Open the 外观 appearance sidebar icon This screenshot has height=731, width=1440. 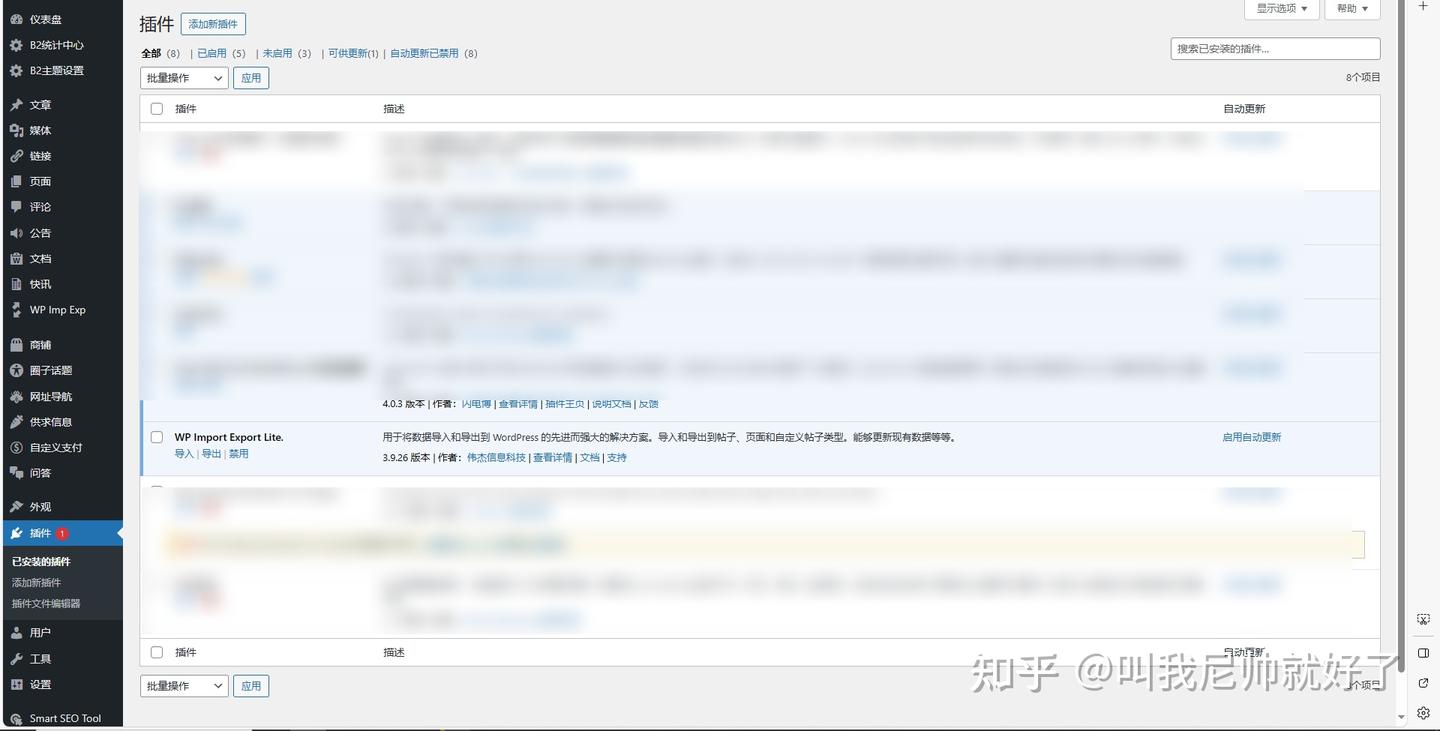coord(14,507)
